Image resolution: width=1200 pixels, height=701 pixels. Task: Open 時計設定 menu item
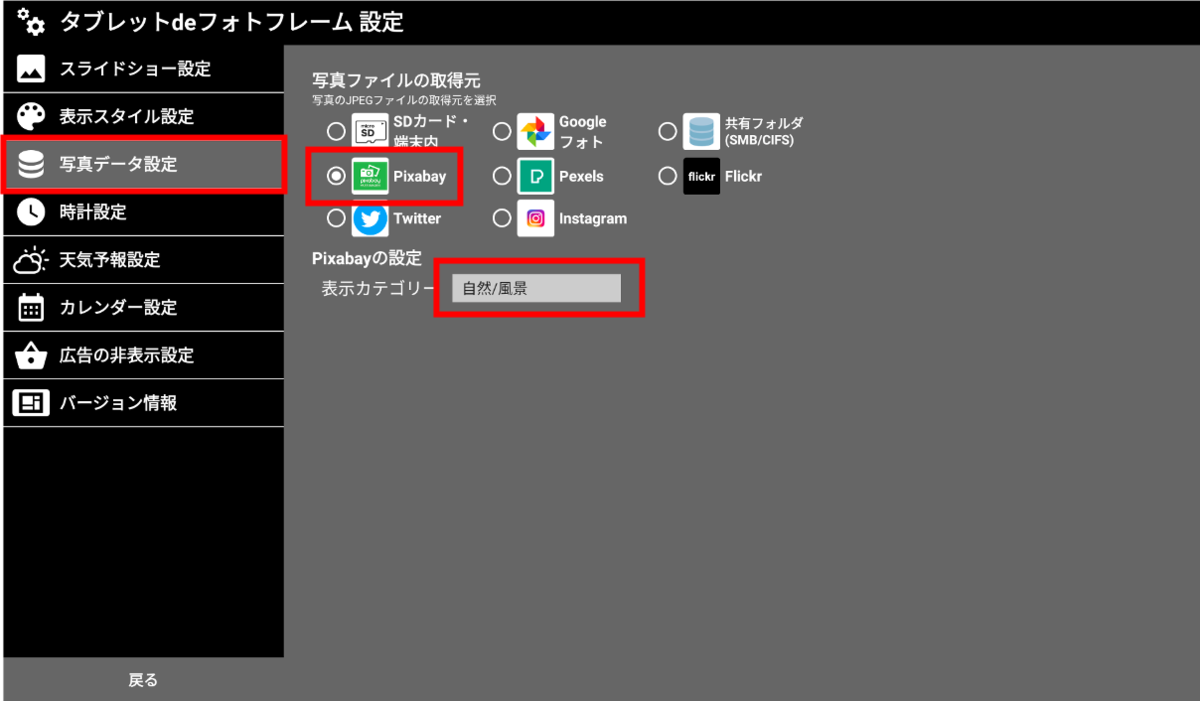[x=143, y=212]
